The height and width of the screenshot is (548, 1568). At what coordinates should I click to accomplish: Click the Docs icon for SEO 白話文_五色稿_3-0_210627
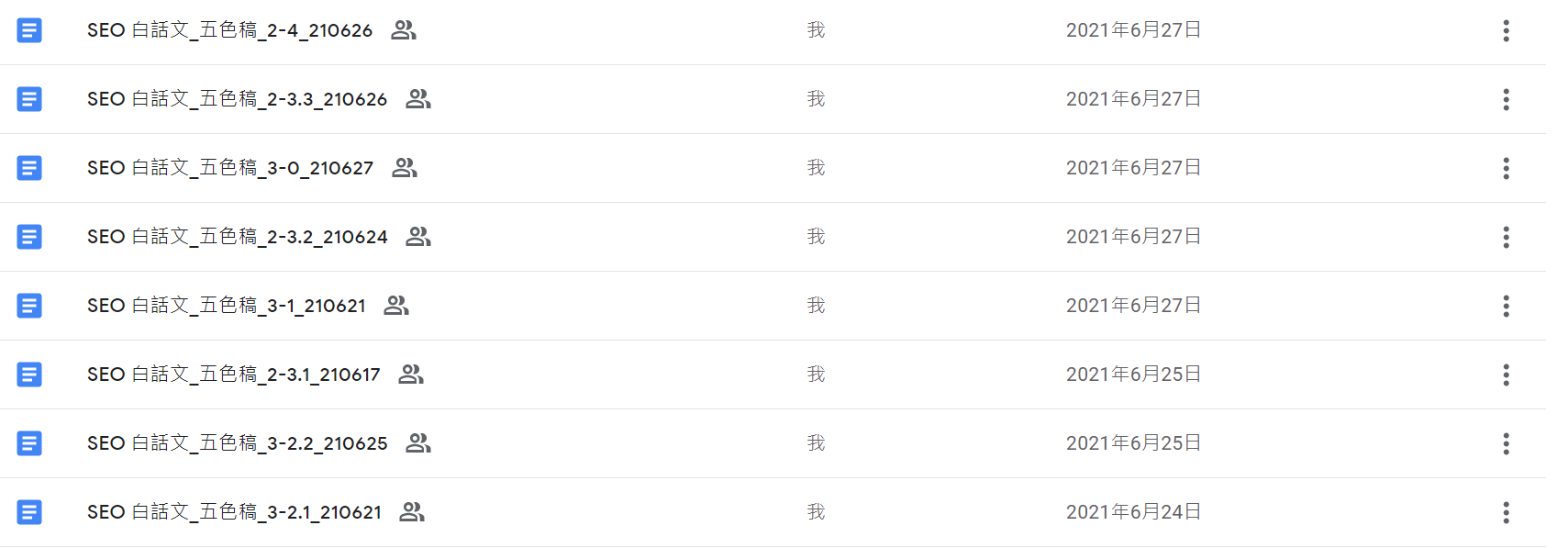[x=29, y=168]
